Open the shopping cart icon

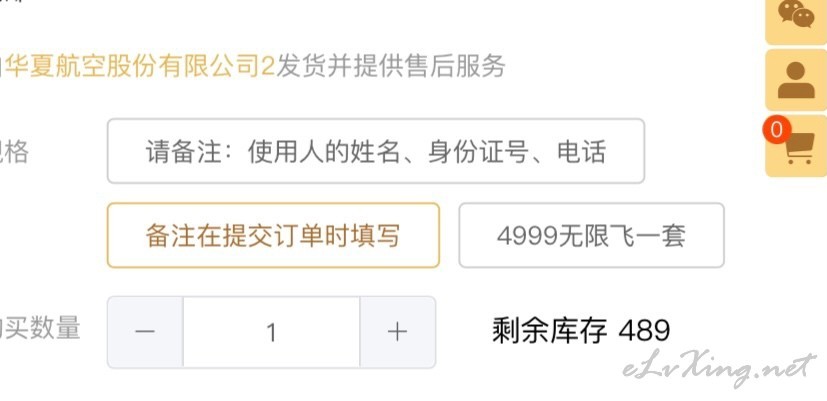[x=800, y=149]
